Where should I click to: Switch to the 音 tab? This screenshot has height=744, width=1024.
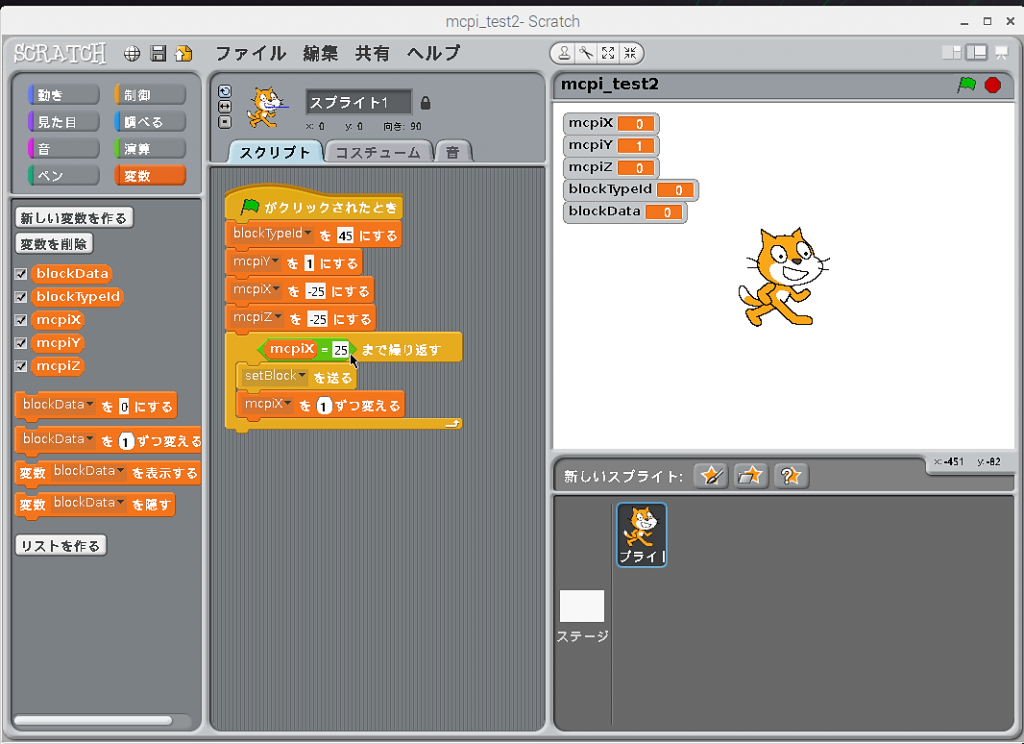[x=453, y=152]
